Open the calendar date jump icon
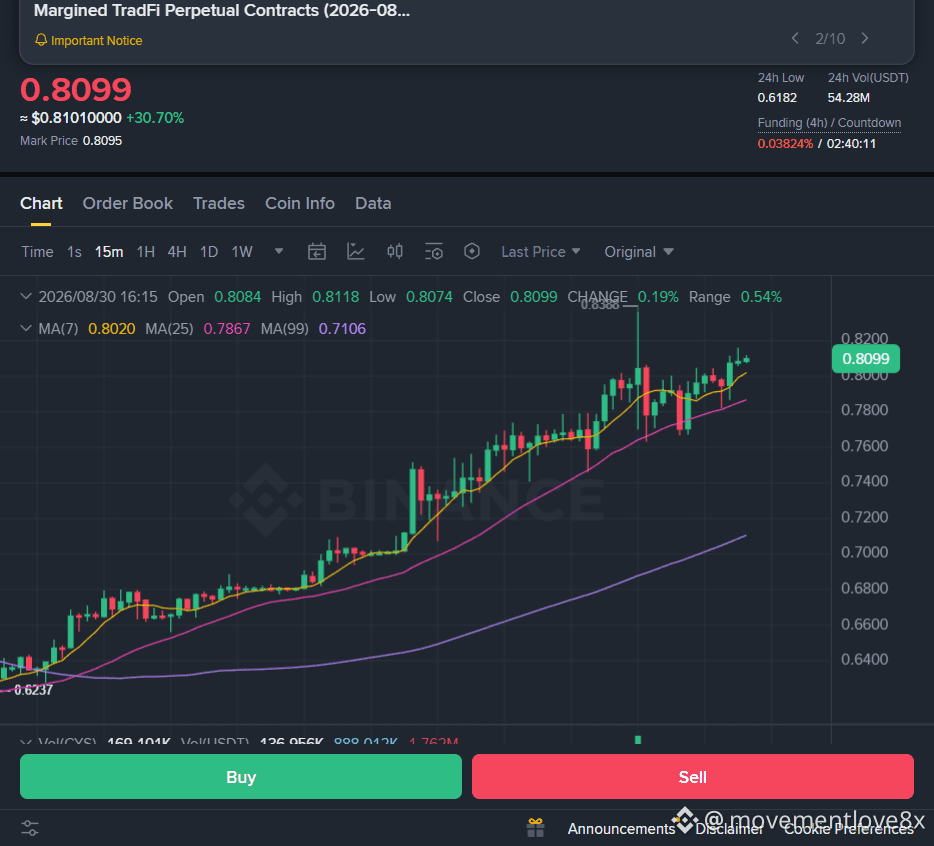The height and width of the screenshot is (846, 934). [317, 251]
